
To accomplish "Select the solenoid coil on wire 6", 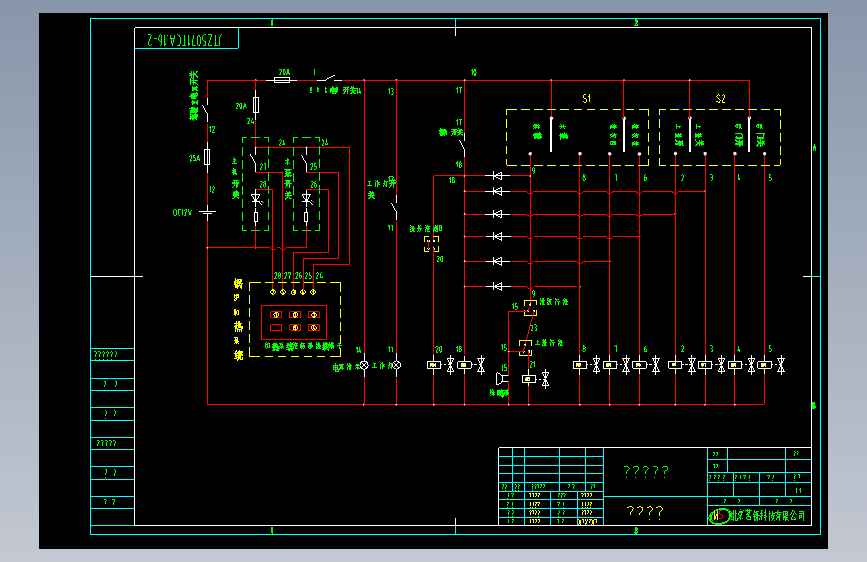I will click(640, 365).
